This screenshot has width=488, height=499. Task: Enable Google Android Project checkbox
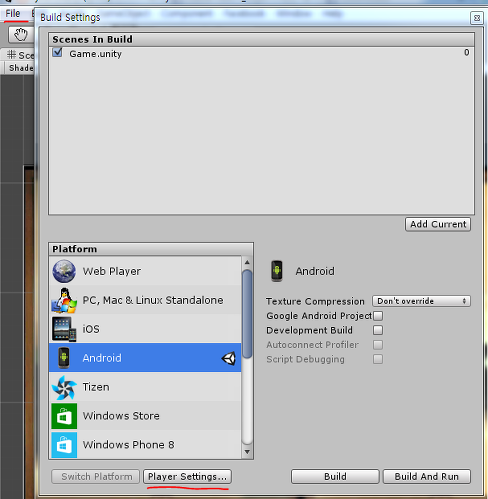click(x=378, y=316)
